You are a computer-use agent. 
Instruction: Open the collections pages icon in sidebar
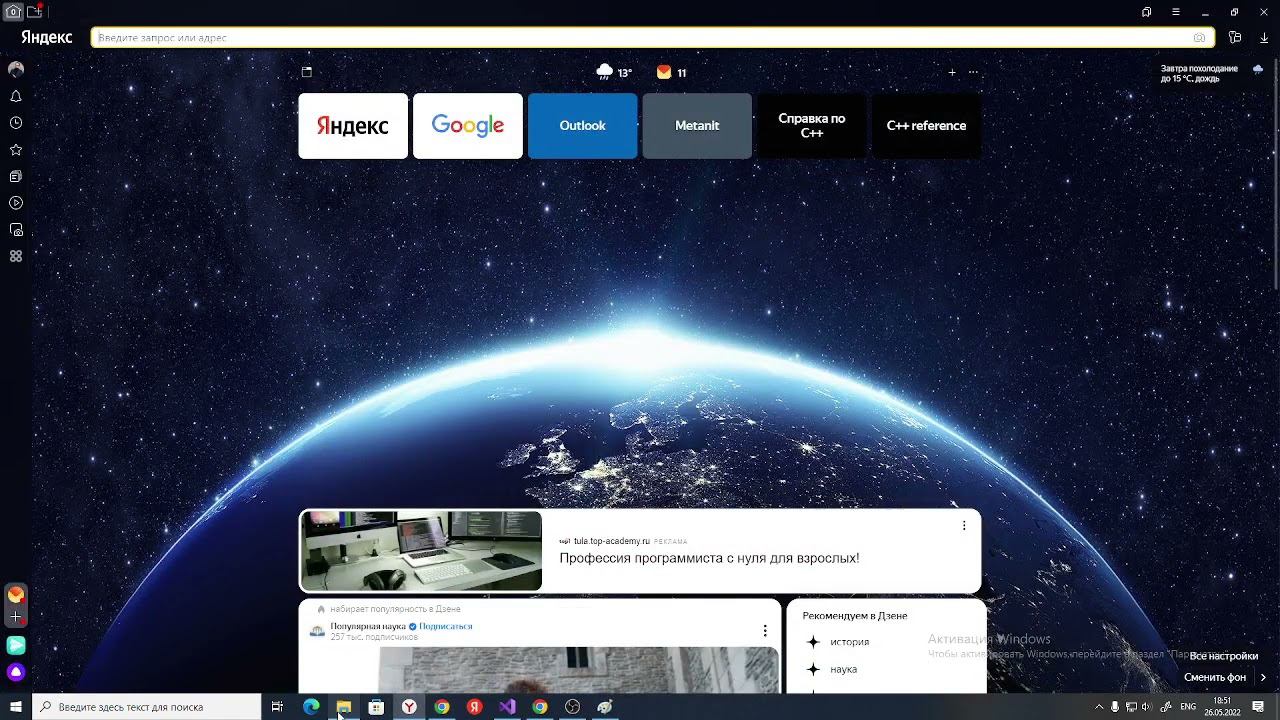tap(16, 177)
